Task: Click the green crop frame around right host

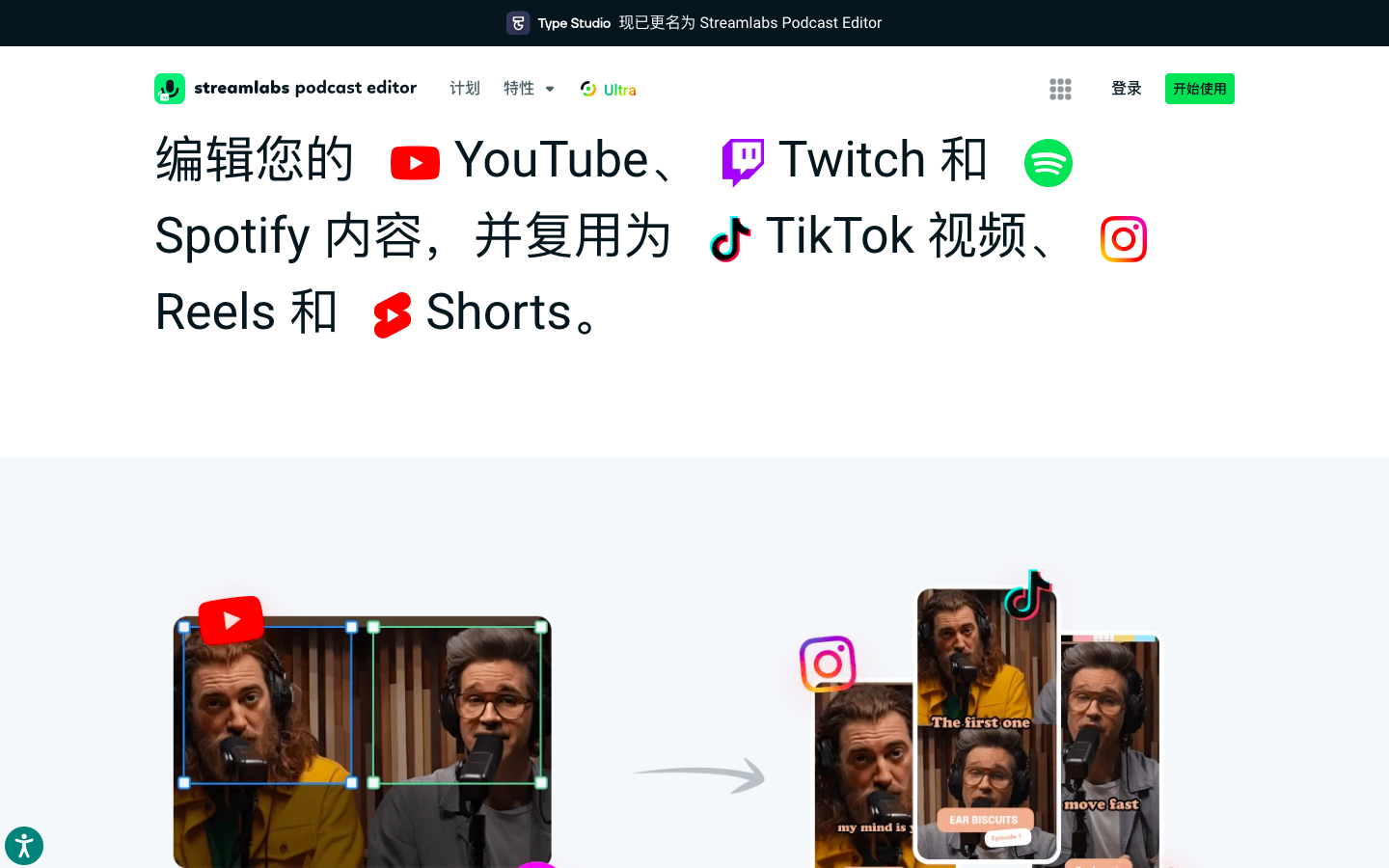Action: click(457, 705)
